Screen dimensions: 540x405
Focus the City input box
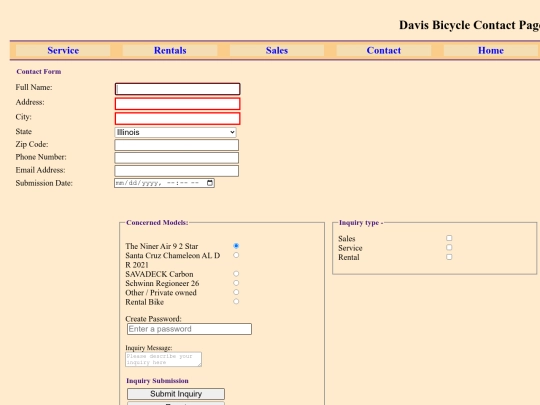tap(177, 119)
